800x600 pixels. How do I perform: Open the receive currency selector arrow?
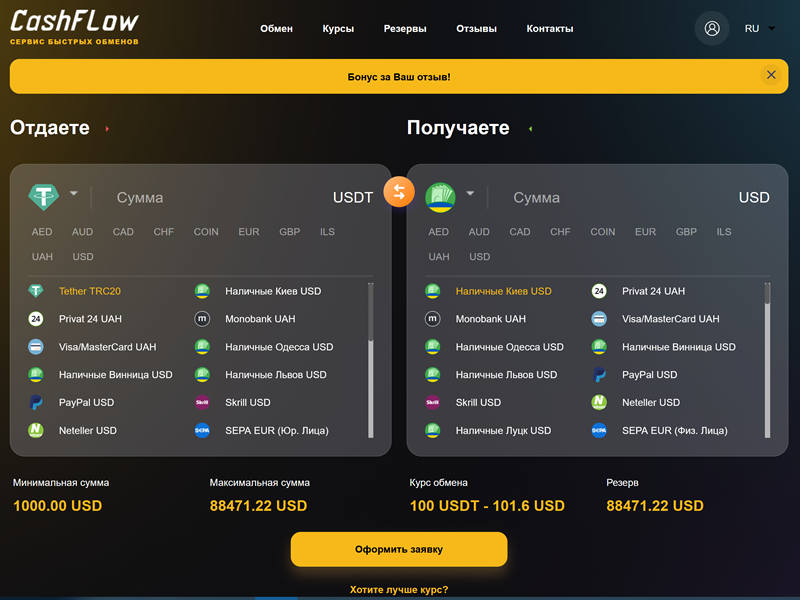click(470, 193)
